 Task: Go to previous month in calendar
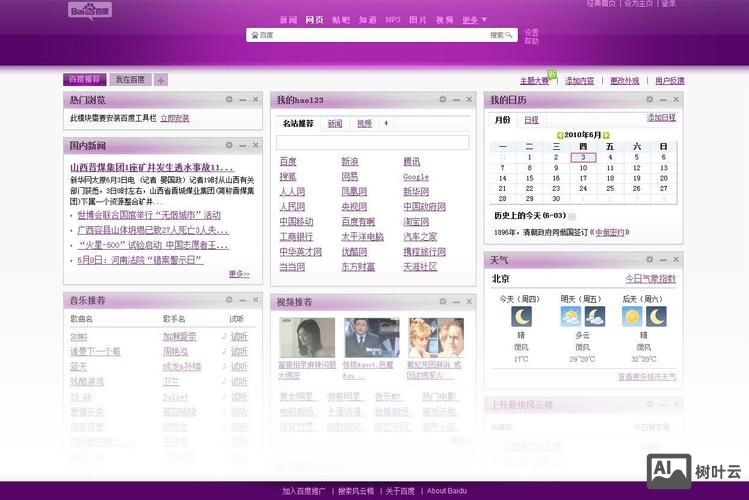point(560,135)
